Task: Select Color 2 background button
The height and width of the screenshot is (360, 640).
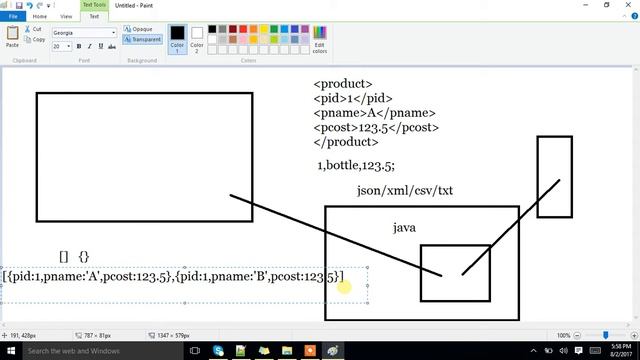Action: (x=197, y=39)
